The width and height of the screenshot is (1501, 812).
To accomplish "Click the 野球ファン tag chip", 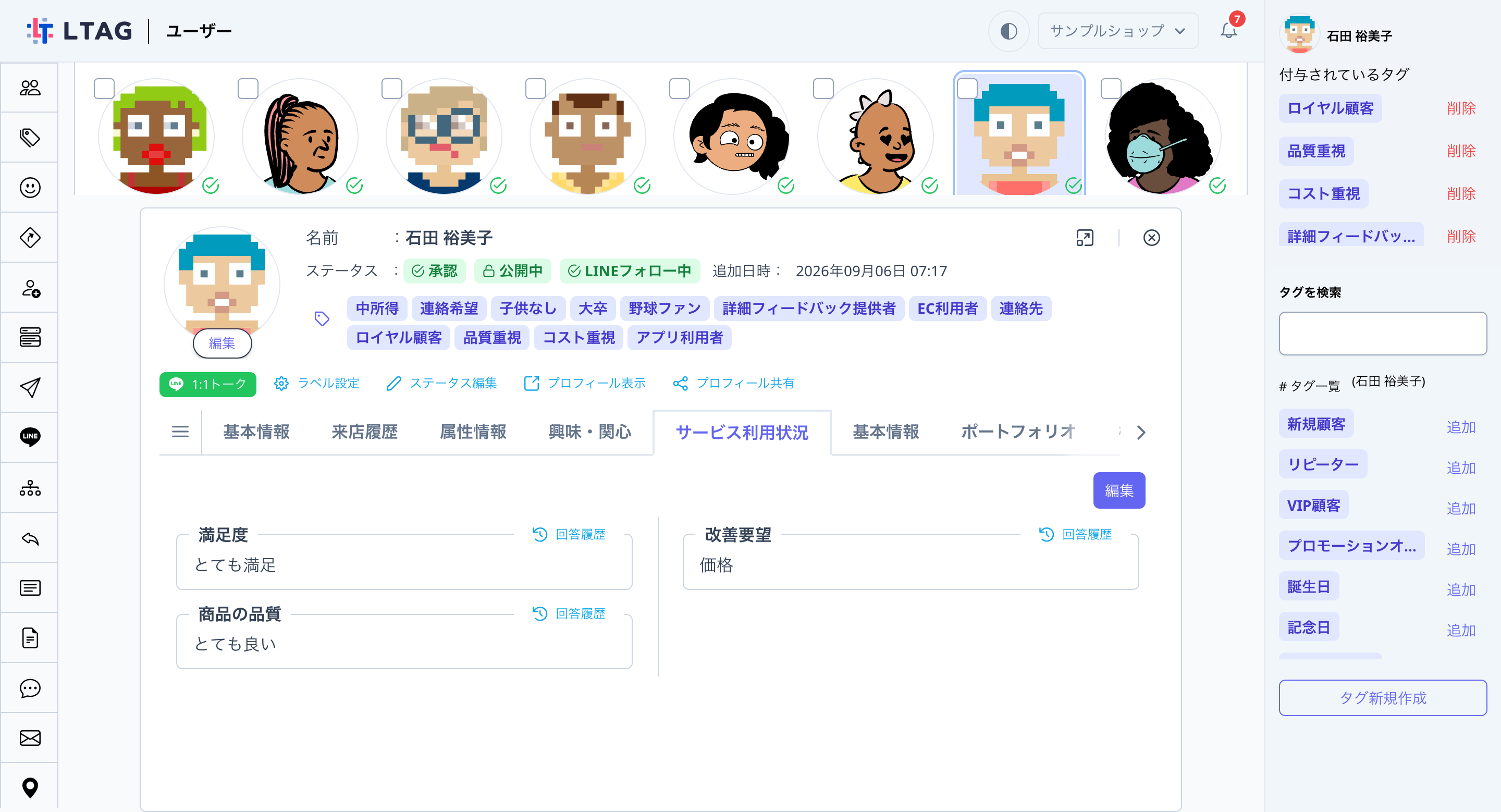I will point(665,308).
